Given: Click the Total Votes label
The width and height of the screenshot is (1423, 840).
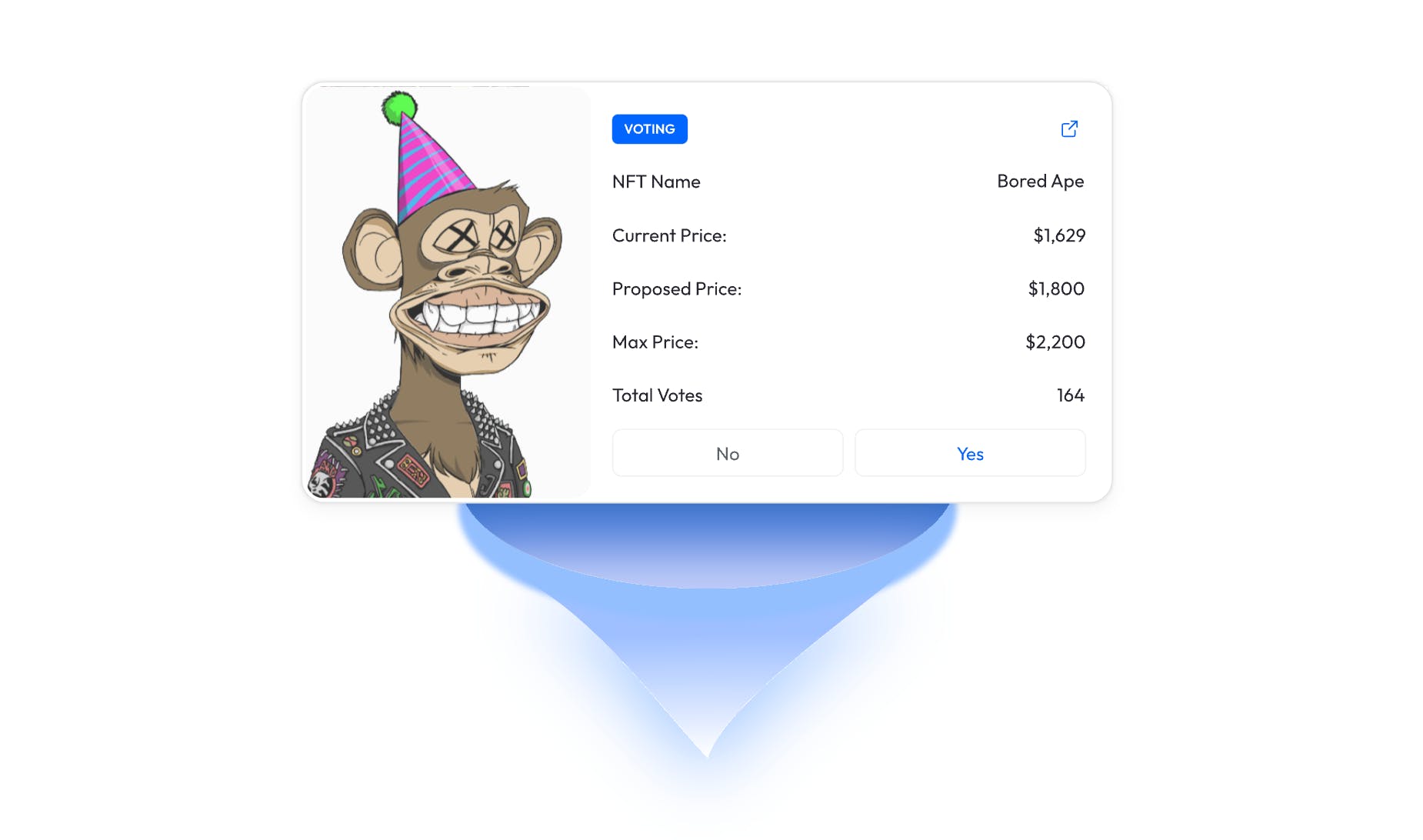Looking at the screenshot, I should coord(658,395).
